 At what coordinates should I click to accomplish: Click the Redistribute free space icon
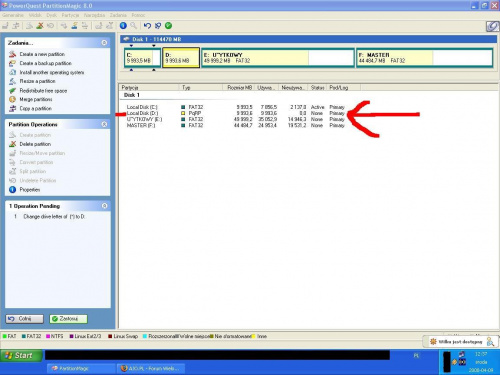click(12, 90)
